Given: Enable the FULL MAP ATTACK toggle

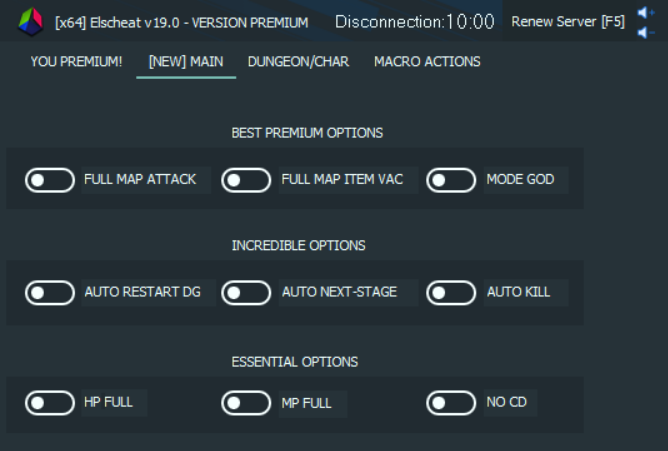Looking at the screenshot, I should (50, 180).
